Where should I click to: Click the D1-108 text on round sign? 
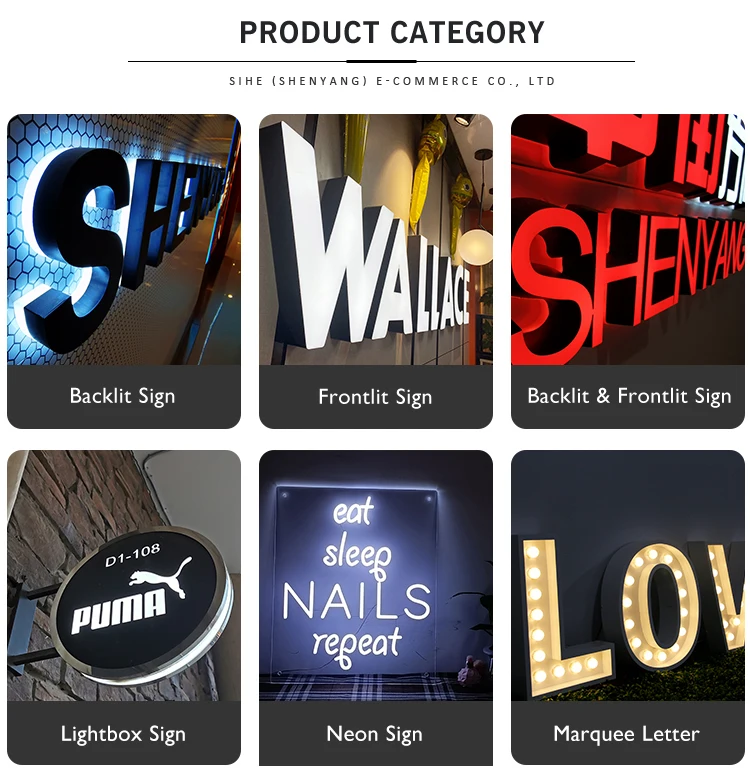[x=132, y=555]
